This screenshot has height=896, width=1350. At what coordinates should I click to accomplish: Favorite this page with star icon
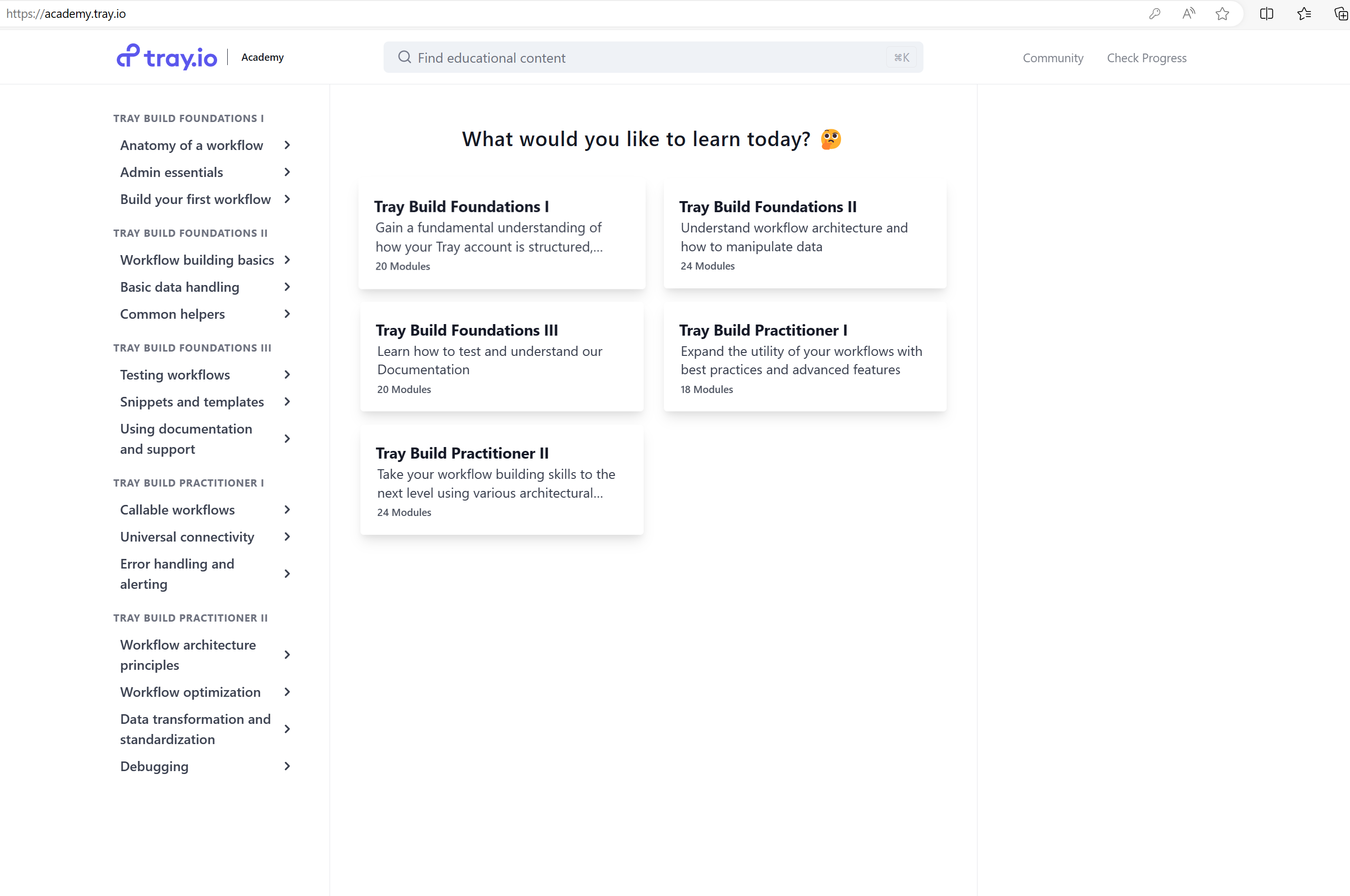click(x=1222, y=14)
